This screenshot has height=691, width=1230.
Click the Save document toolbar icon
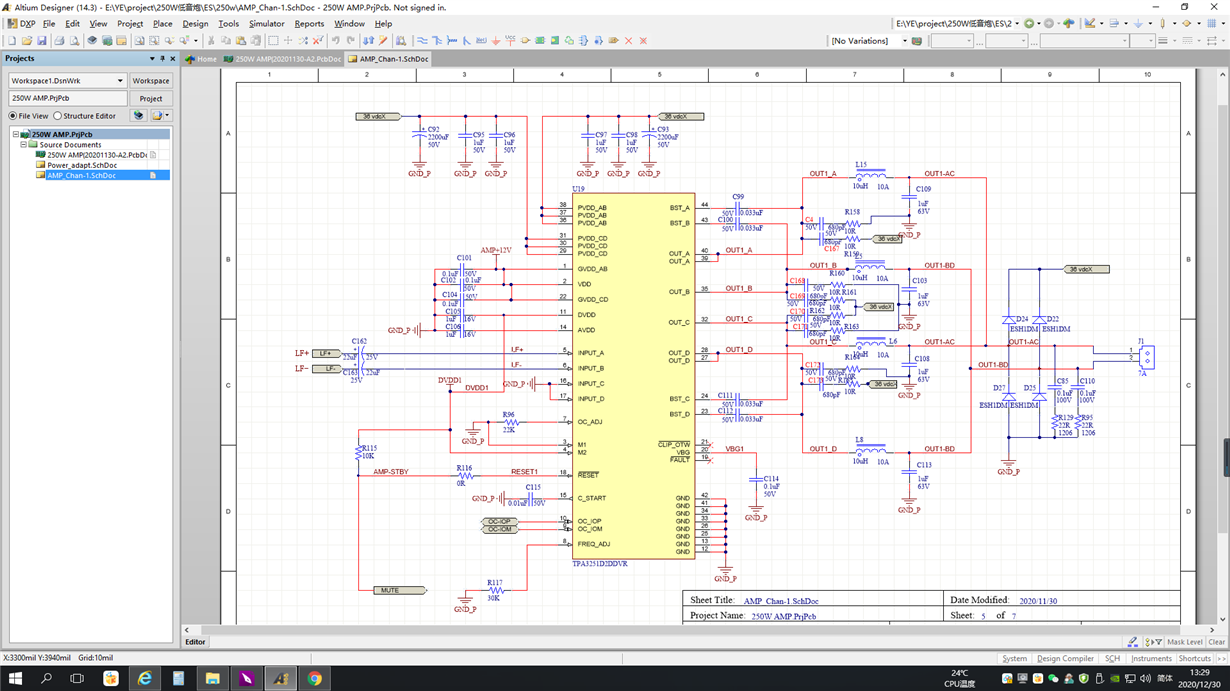click(42, 41)
